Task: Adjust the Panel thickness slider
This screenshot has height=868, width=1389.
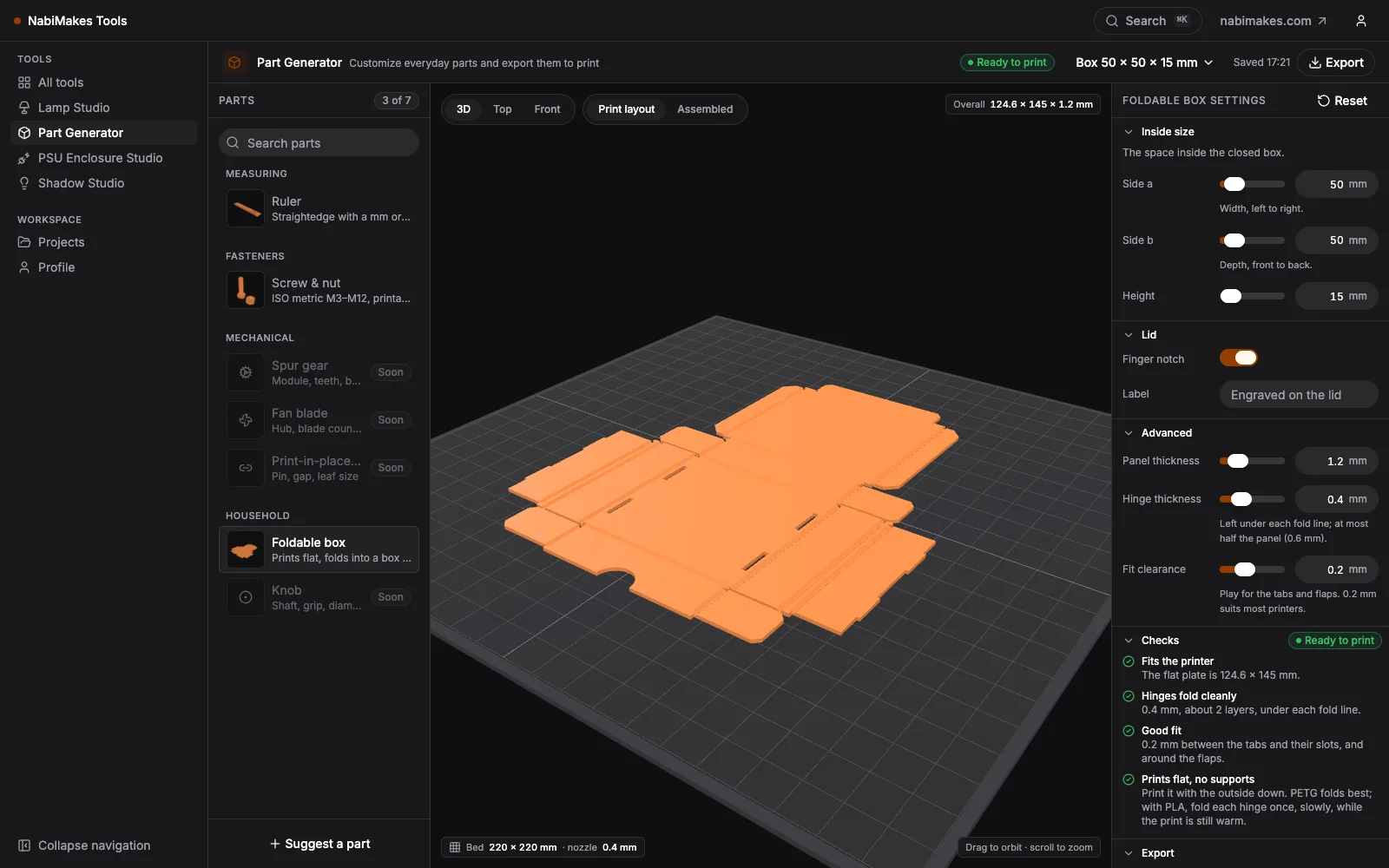Action: pyautogui.click(x=1252, y=461)
